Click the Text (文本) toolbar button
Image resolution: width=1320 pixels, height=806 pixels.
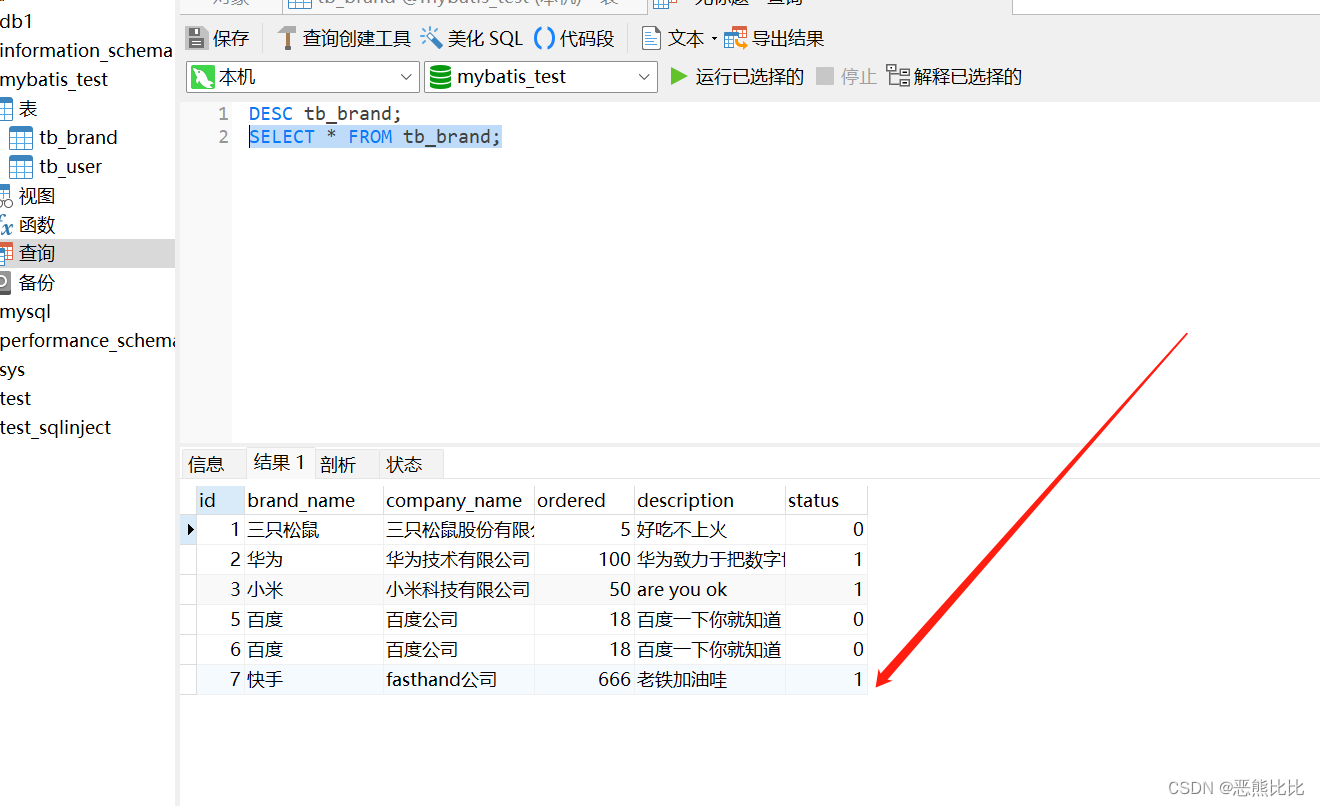point(673,38)
